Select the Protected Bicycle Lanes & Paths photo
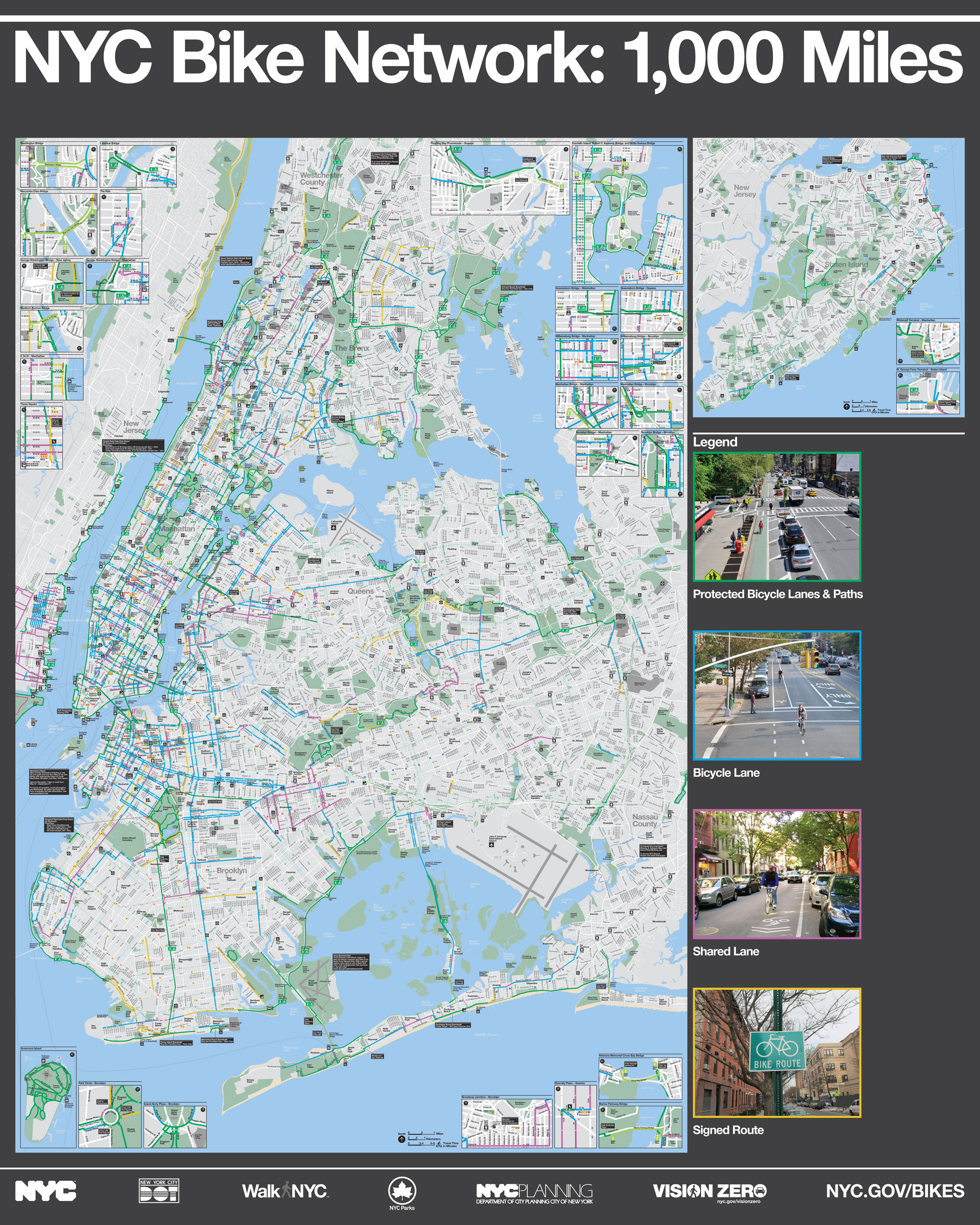Viewport: 980px width, 1225px height. [x=777, y=517]
